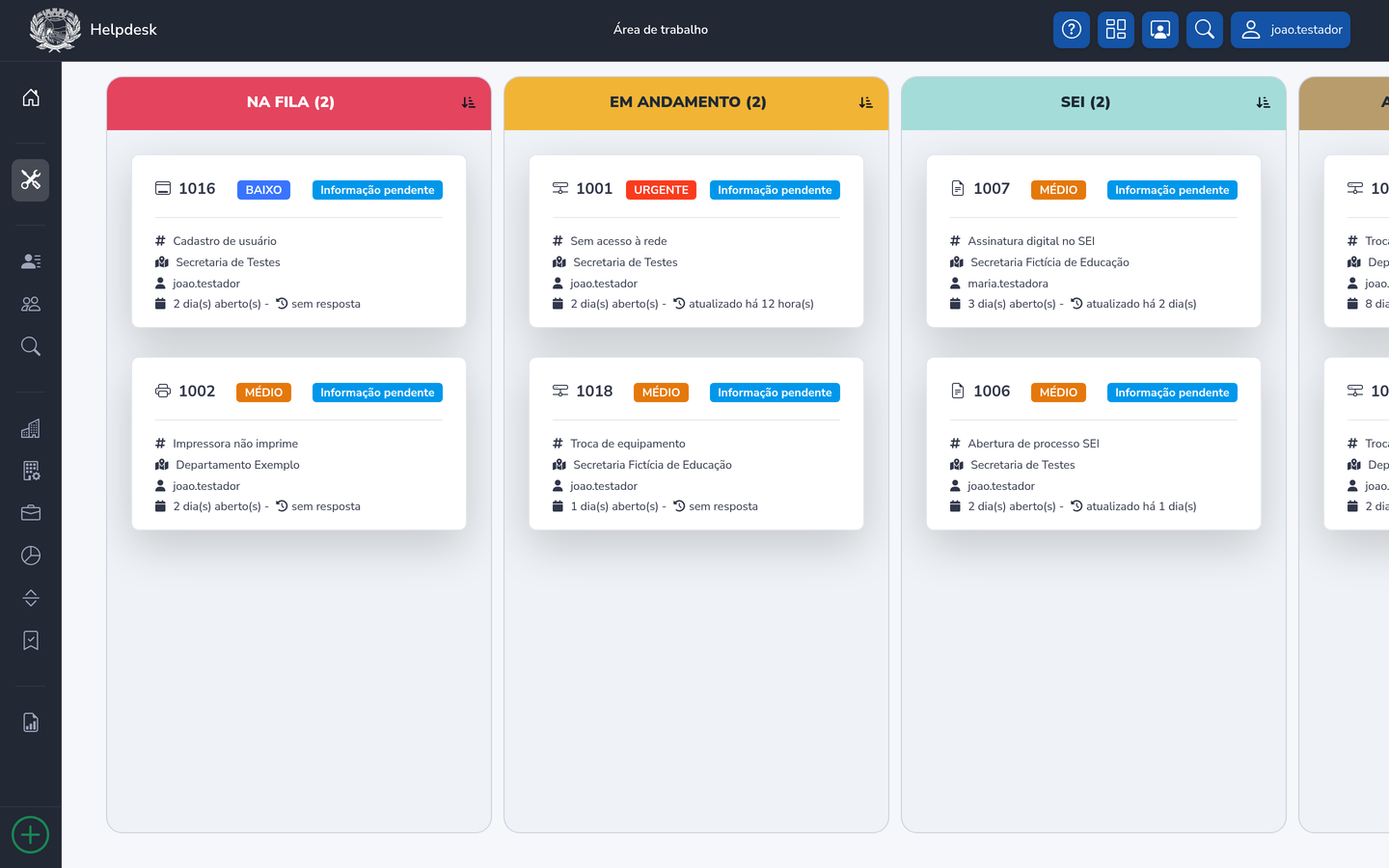
Task: Open ticket number 1006
Action: pyautogui.click(x=992, y=392)
